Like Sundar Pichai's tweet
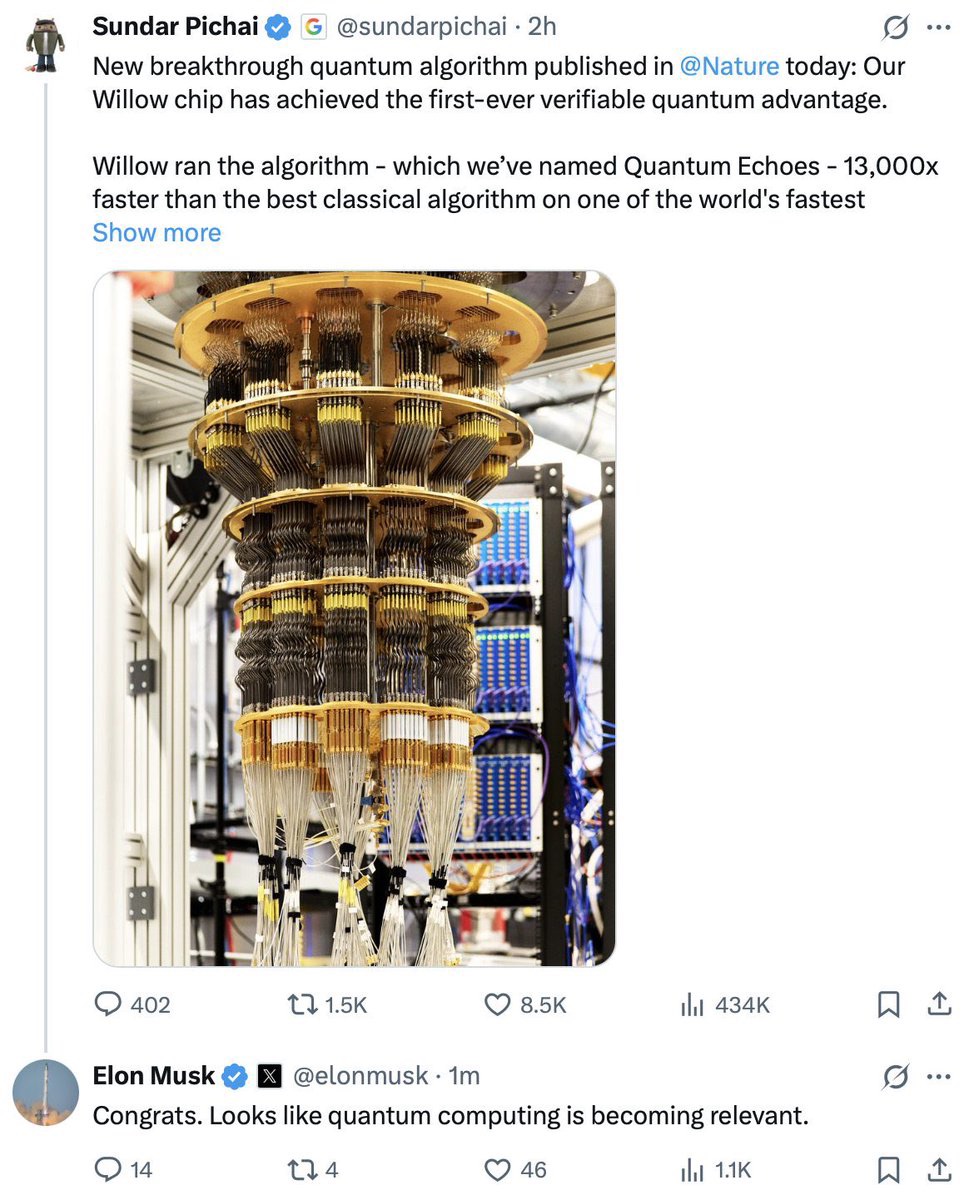This screenshot has width=979, height=1200. point(498,1004)
